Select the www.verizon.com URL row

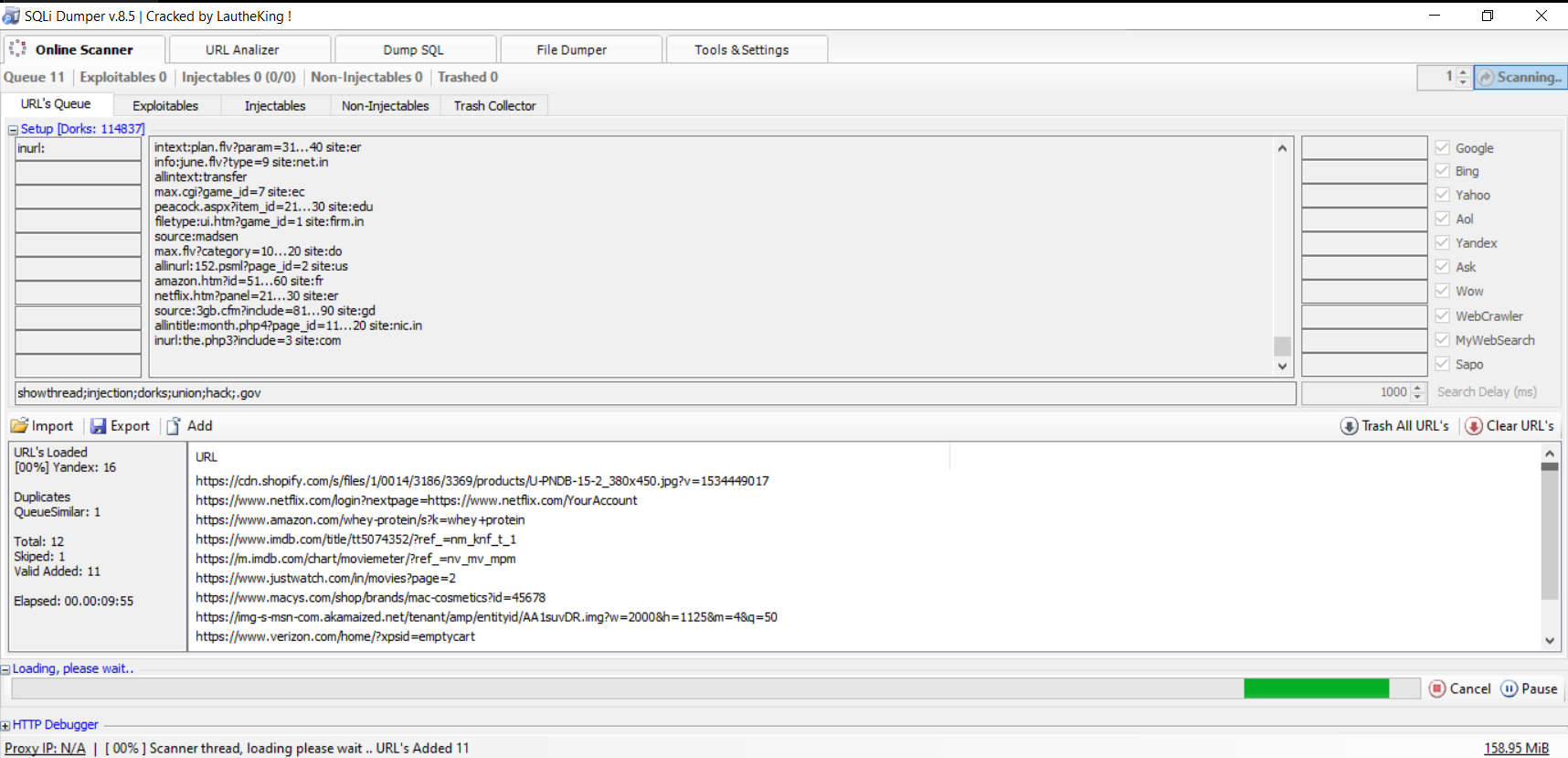[x=335, y=636]
